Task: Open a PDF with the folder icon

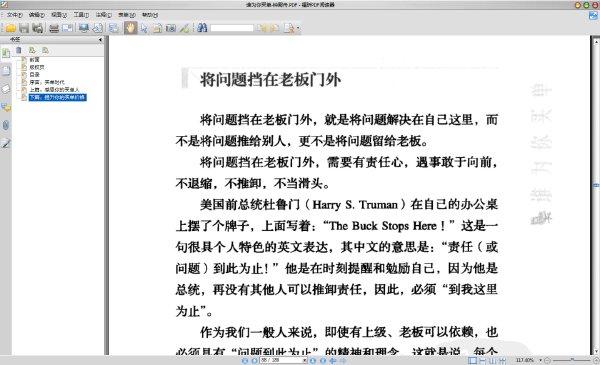Action: [x=11, y=28]
